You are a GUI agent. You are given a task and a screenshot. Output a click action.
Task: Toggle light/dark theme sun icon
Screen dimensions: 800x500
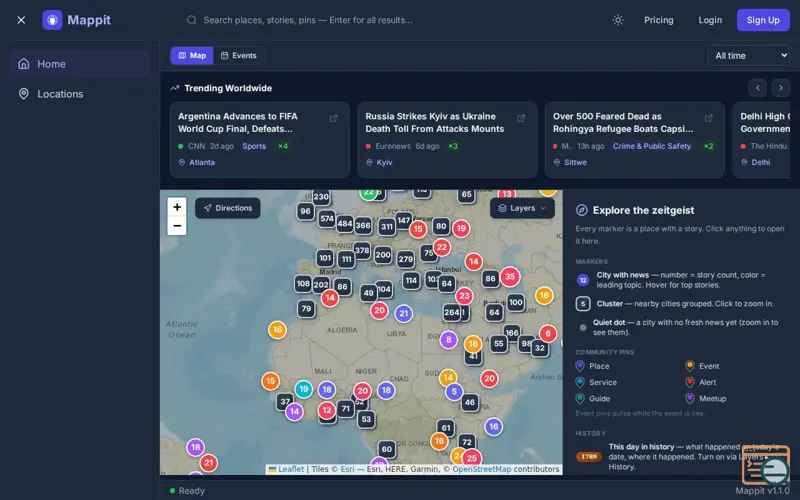pyautogui.click(x=618, y=20)
